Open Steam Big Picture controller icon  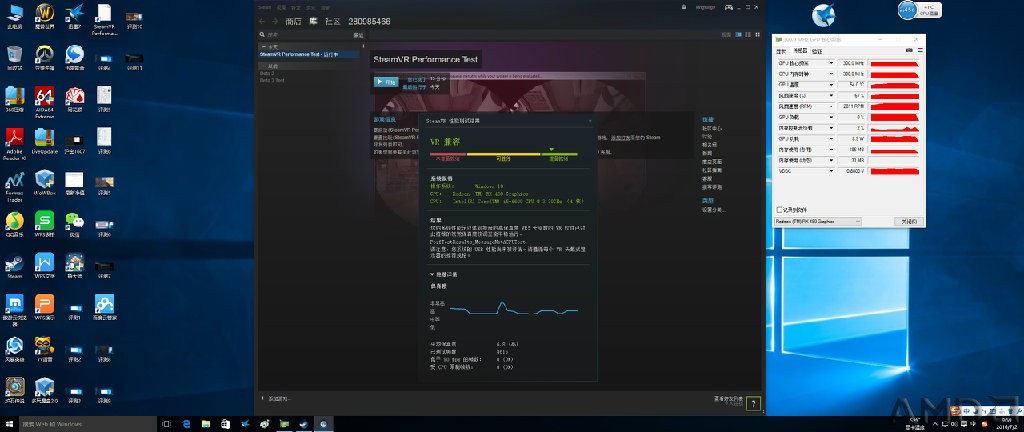click(x=728, y=7)
